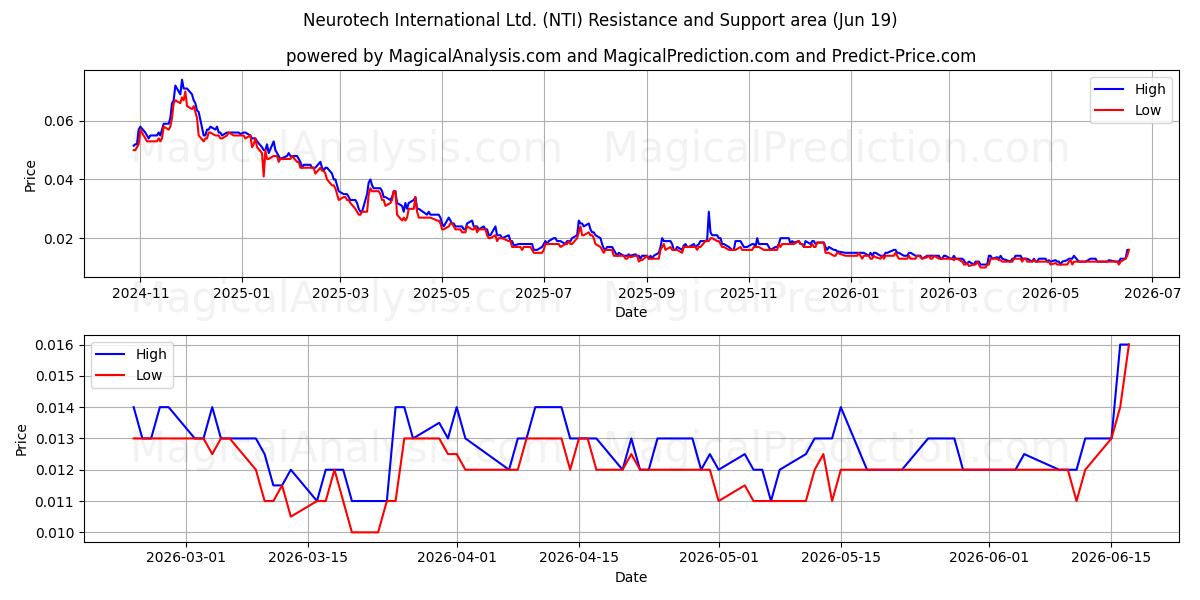Click the Date axis label of upper chart
The image size is (1200, 600).
tap(631, 312)
